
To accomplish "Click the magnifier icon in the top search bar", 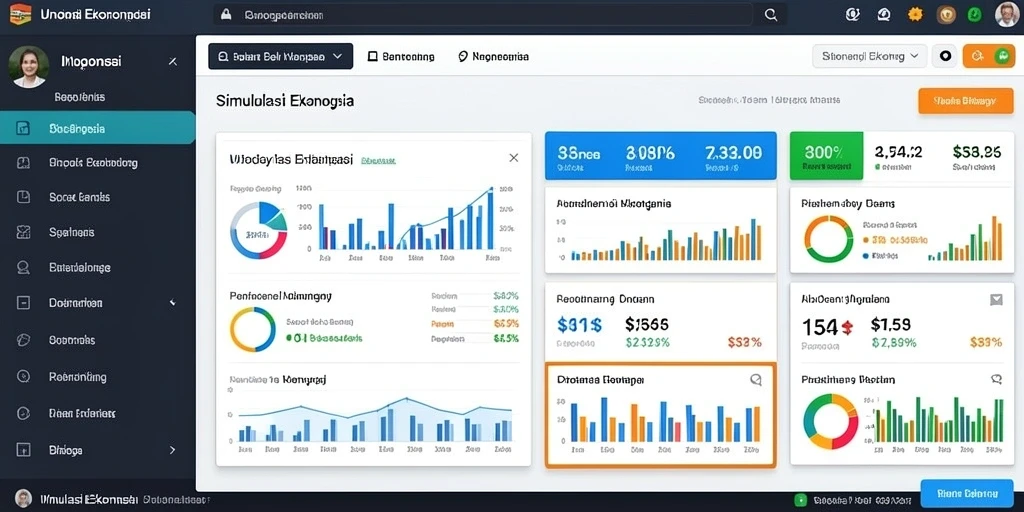I will [x=771, y=15].
